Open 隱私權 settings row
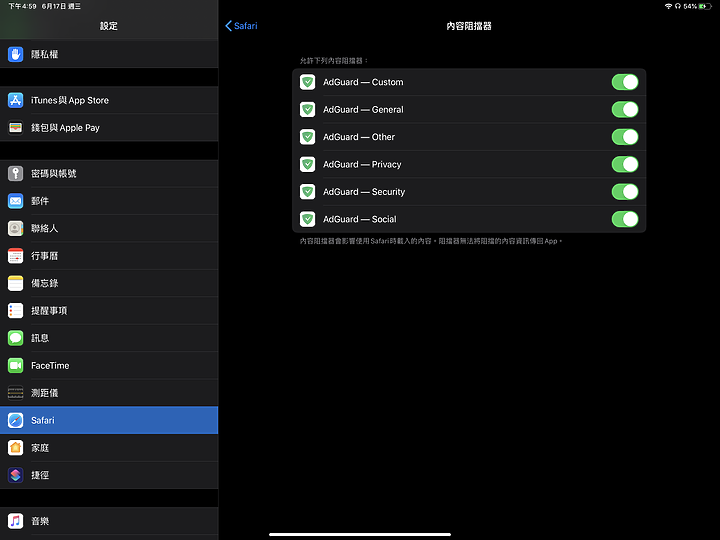720x540 pixels. click(x=109, y=54)
